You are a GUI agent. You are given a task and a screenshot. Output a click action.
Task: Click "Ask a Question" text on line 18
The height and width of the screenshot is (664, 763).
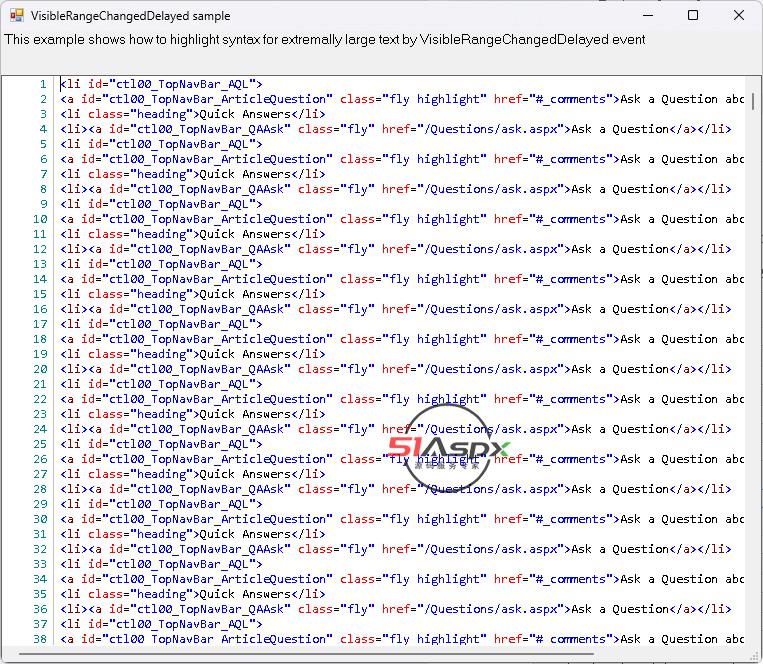pyautogui.click(x=669, y=339)
